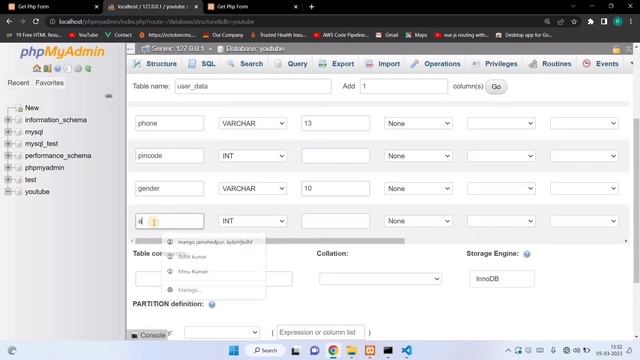Share this page icon in address bar

(561, 21)
